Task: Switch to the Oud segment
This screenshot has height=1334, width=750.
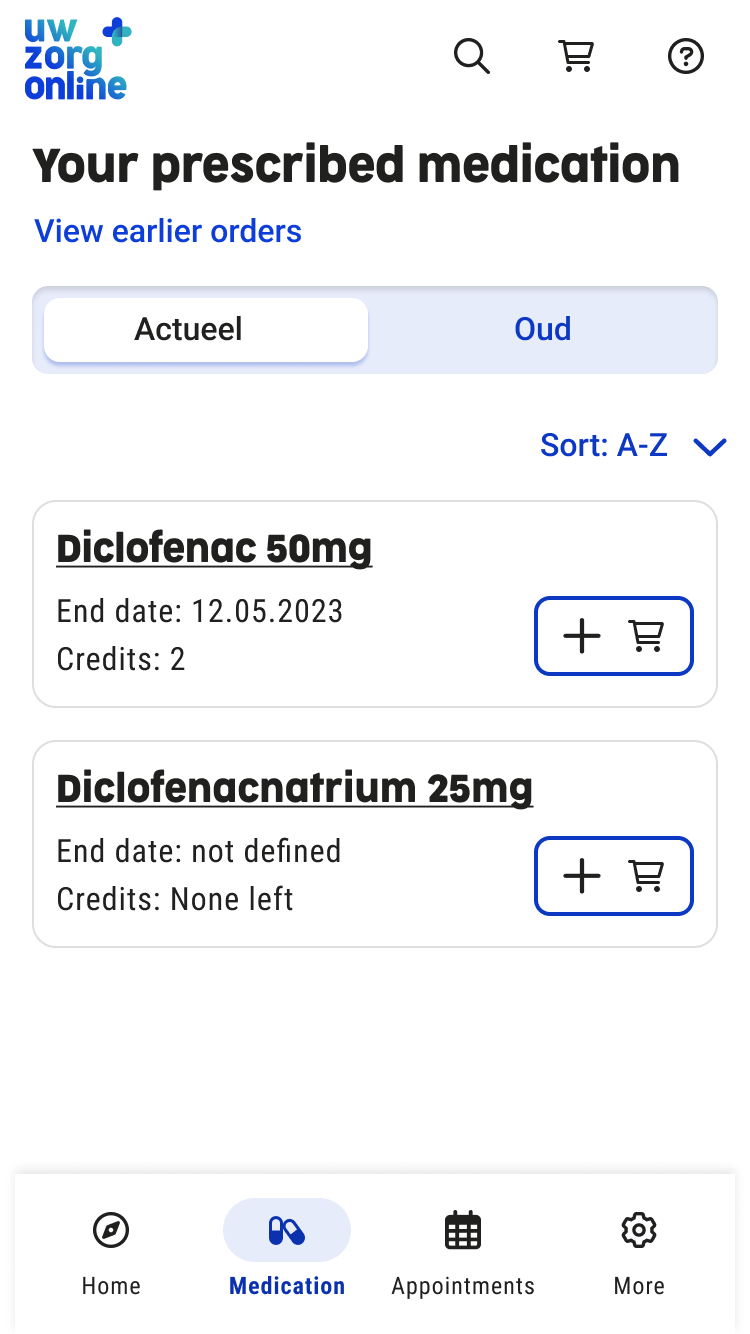Action: (543, 330)
